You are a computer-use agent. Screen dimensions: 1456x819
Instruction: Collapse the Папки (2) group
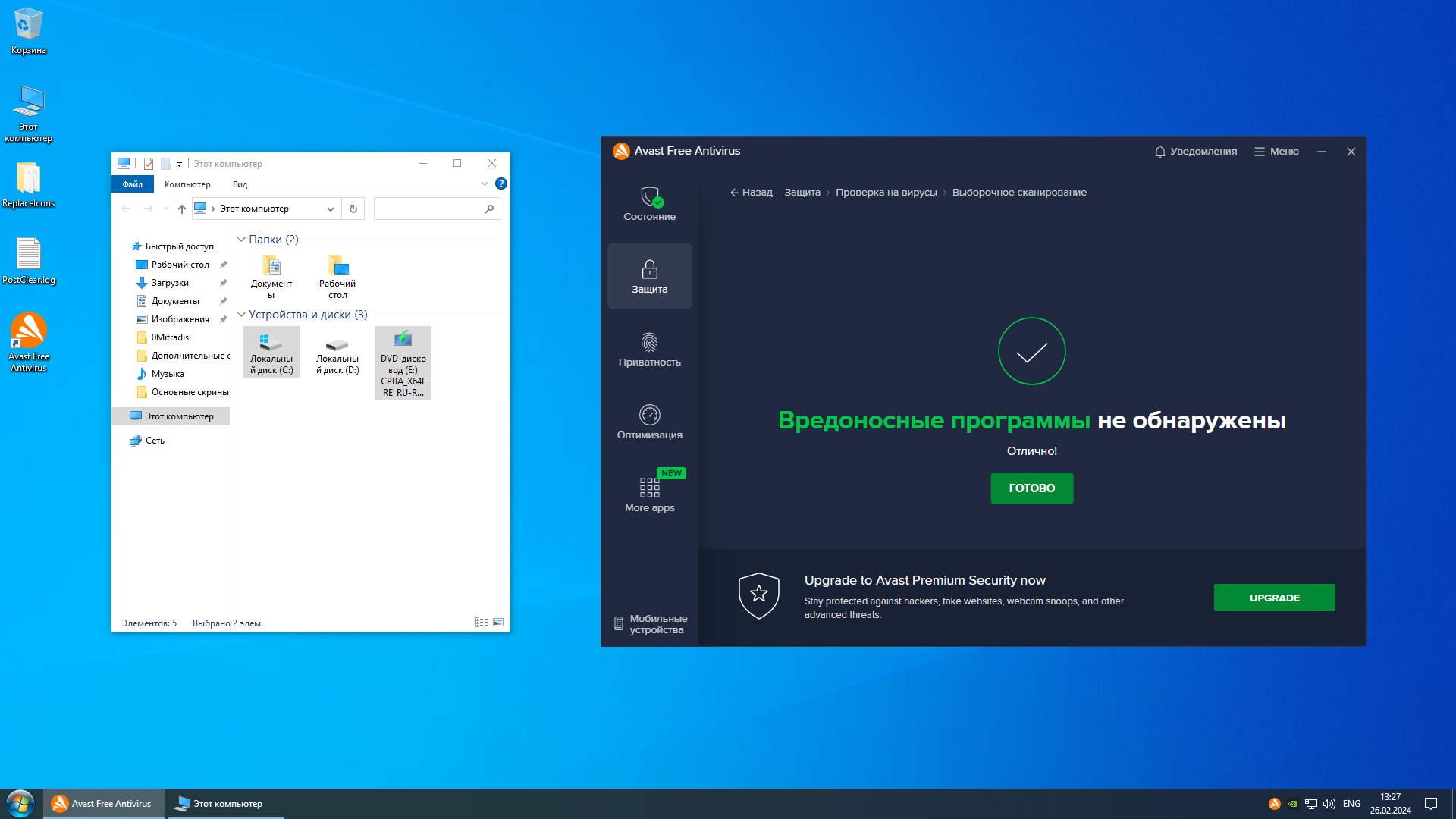(241, 240)
